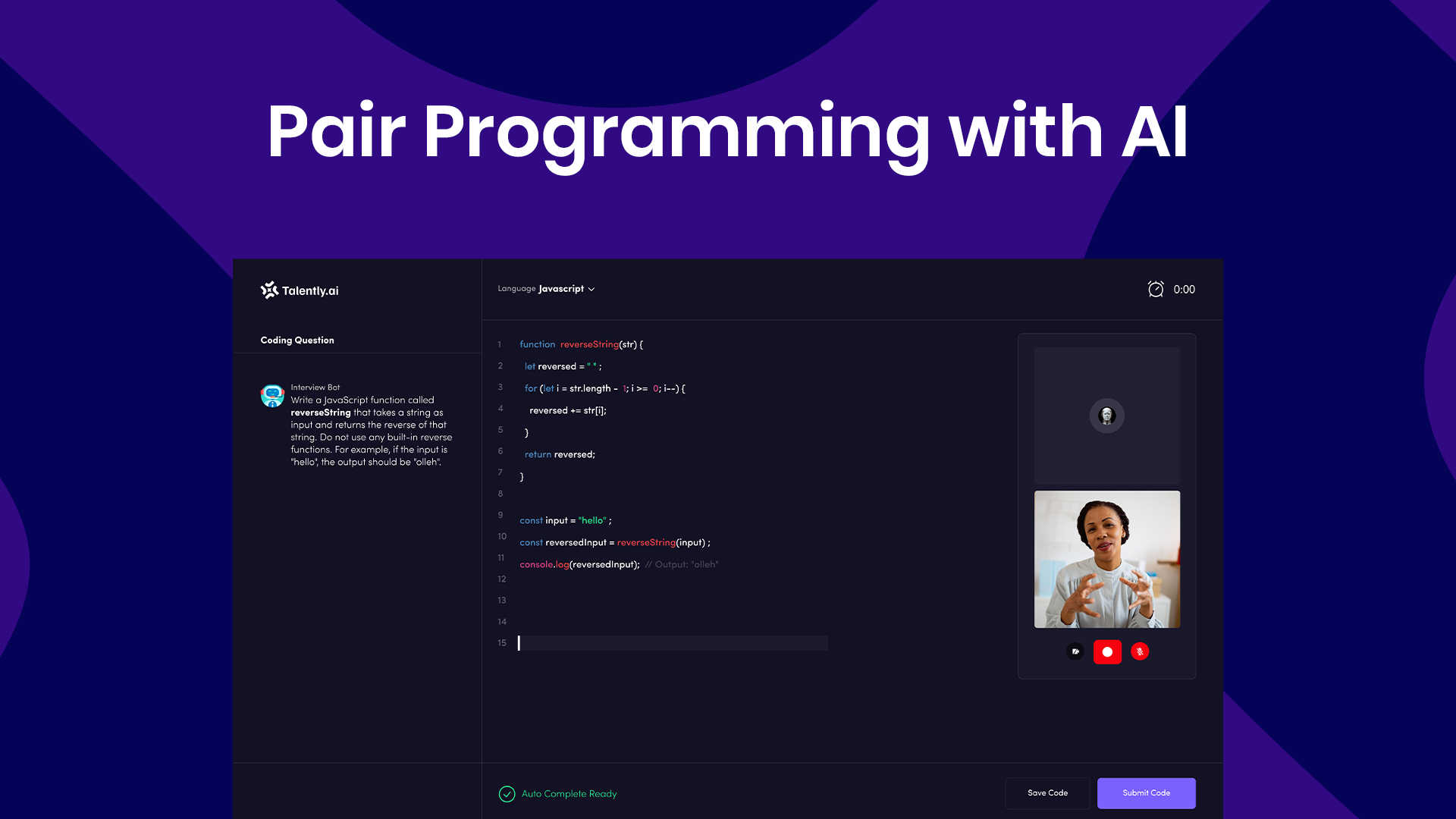Click the interviewer avatar in top video panel
The width and height of the screenshot is (1456, 819).
click(x=1106, y=416)
